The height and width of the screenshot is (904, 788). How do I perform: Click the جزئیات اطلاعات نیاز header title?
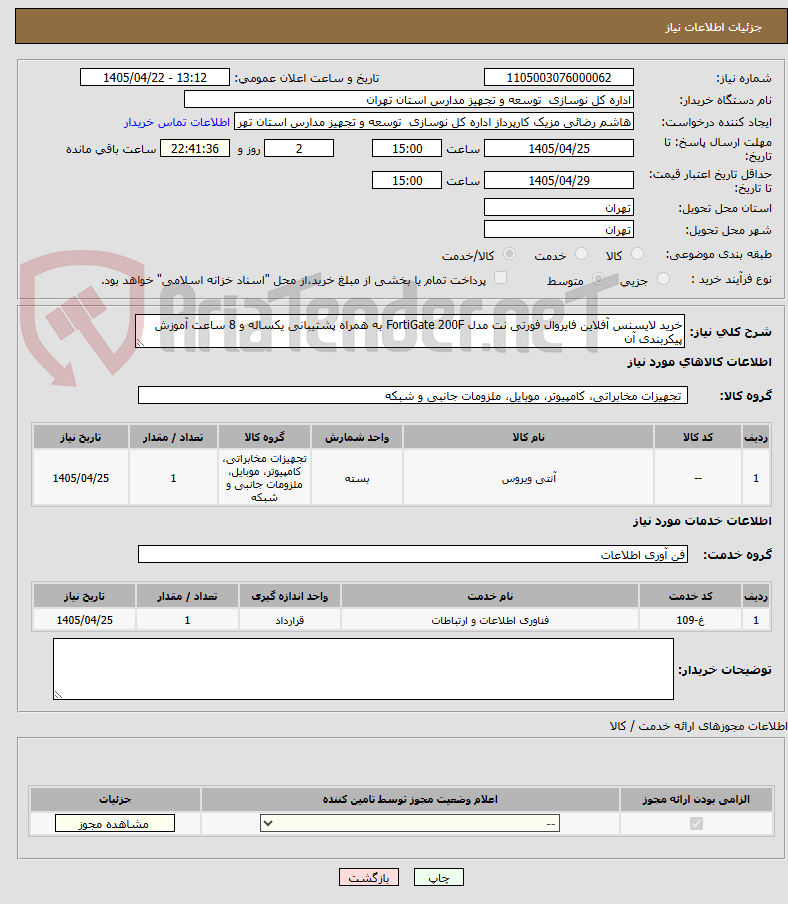point(713,27)
